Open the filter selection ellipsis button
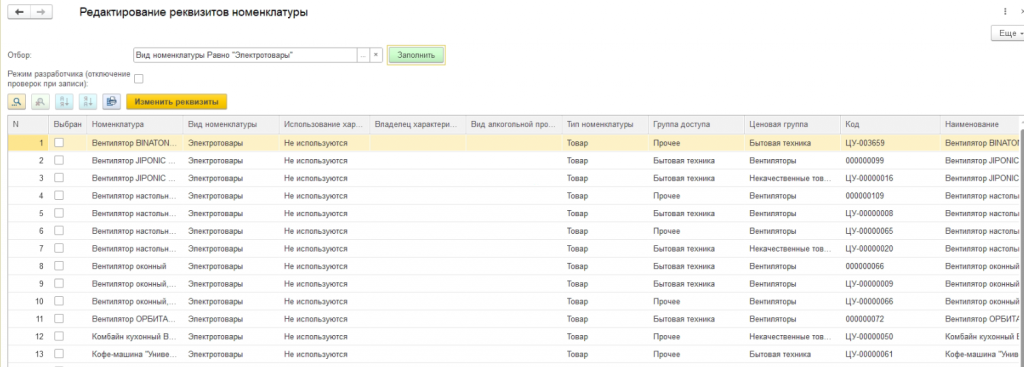The width and height of the screenshot is (1024, 367). click(363, 56)
